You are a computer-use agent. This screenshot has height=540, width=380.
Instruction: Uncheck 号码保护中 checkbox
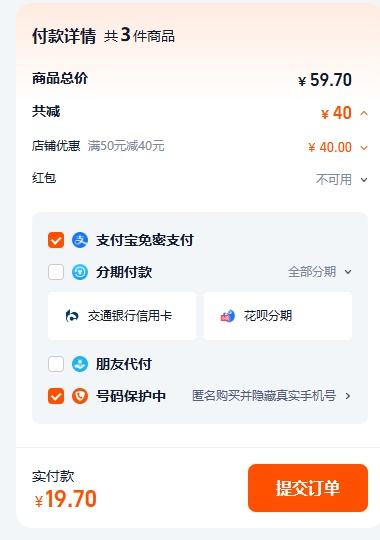point(56,396)
